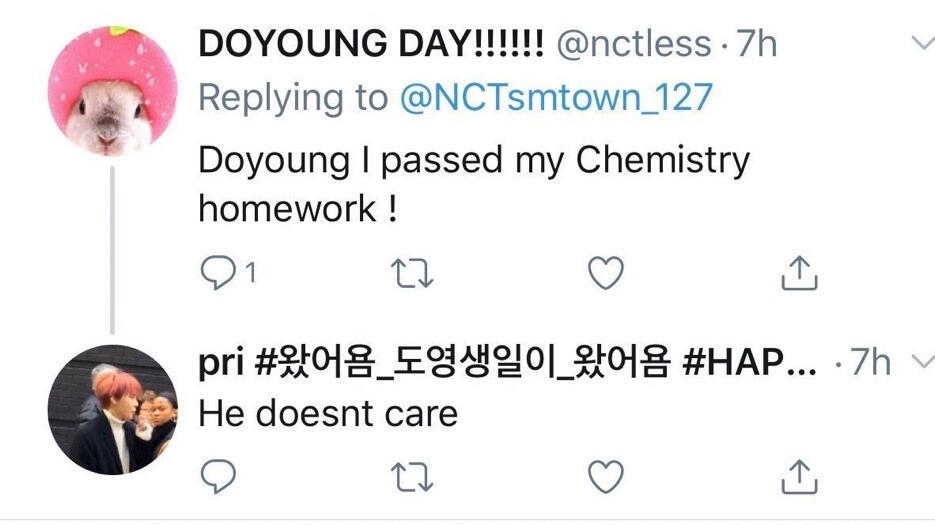Image resolution: width=935 pixels, height=525 pixels.
Task: Open the DOYOUNG DAY!!!!!!! display name
Action: click(x=371, y=44)
